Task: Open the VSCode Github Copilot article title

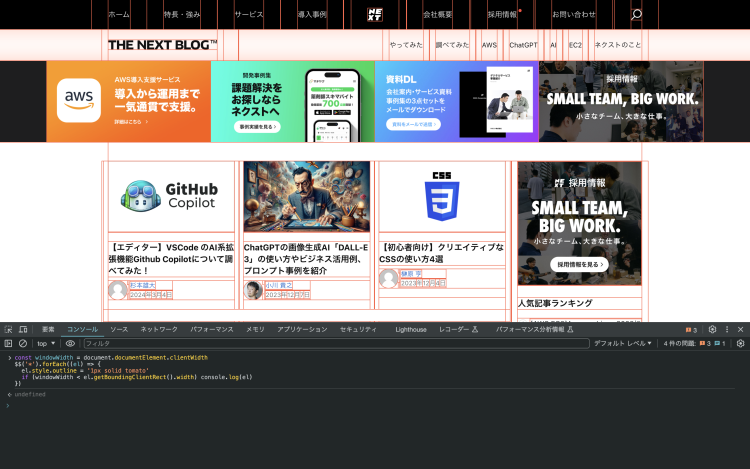Action: coord(171,259)
